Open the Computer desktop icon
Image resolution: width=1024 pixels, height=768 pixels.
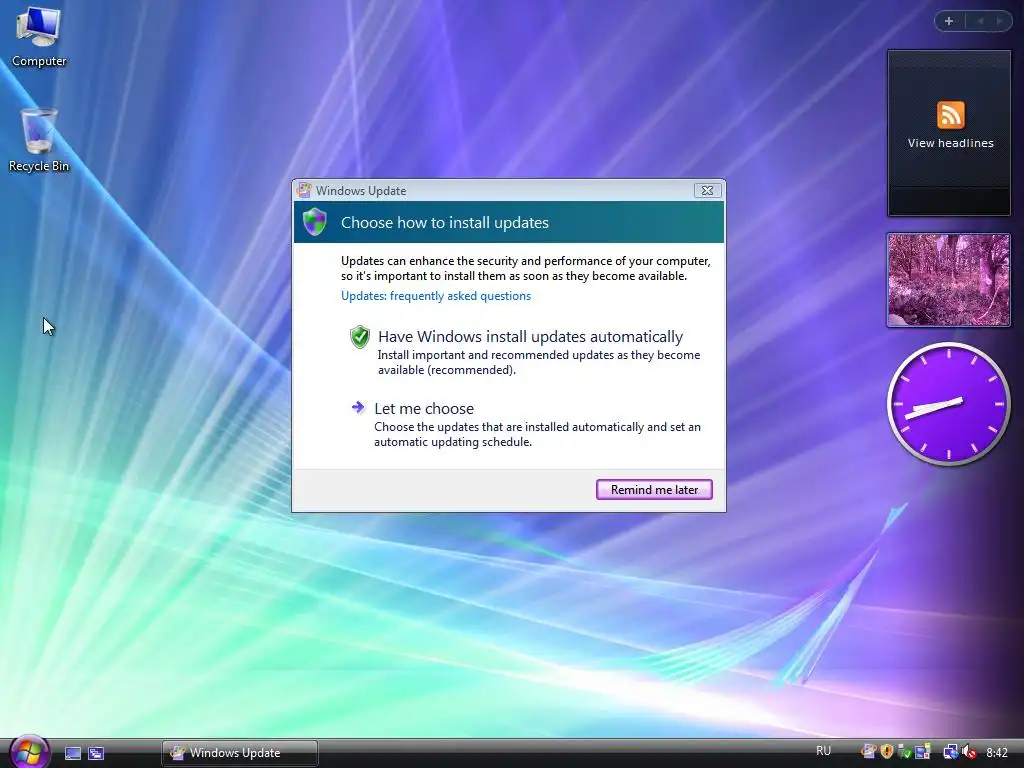click(x=39, y=35)
